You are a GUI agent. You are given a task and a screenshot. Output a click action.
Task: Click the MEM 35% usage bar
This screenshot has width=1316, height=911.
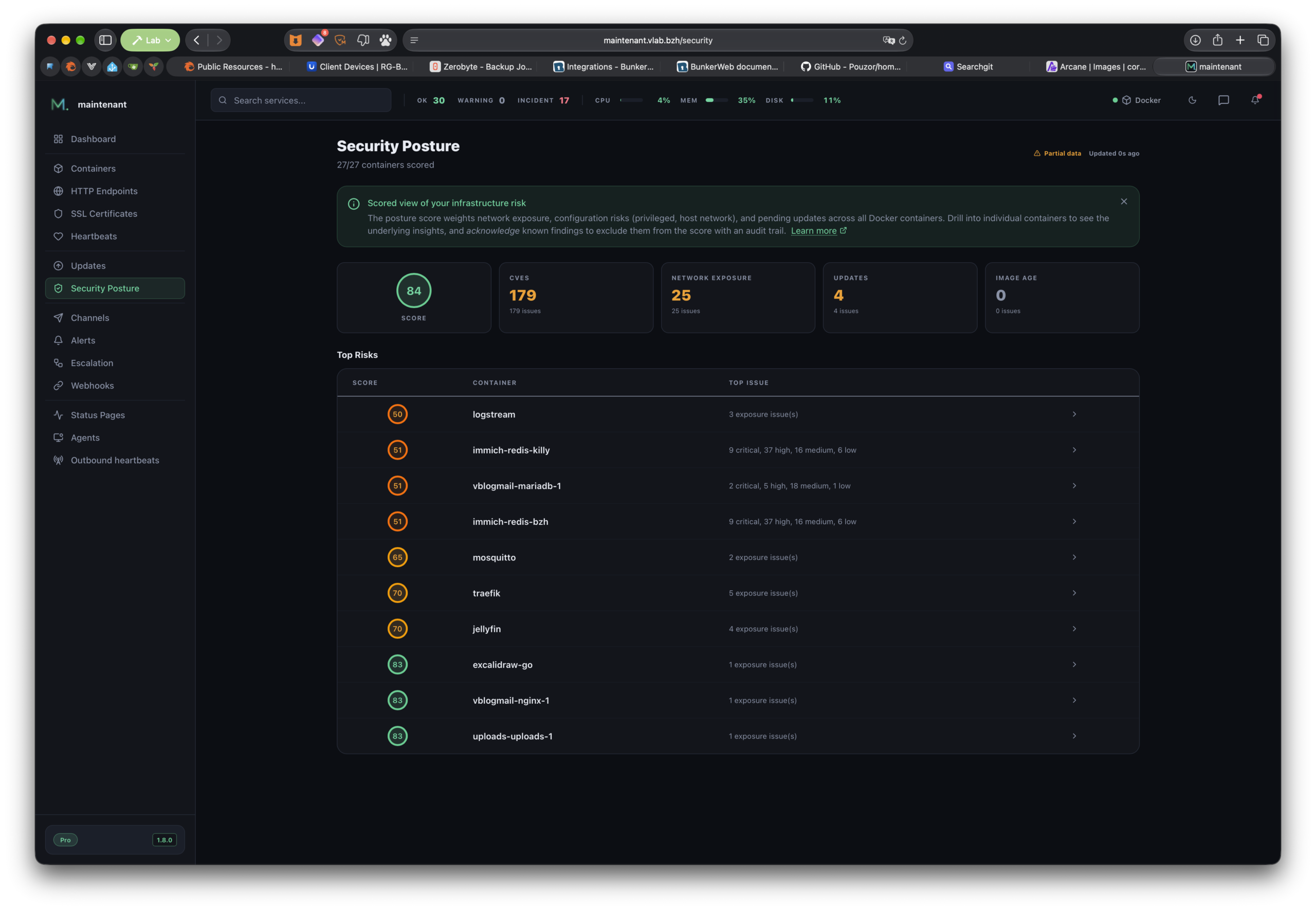pyautogui.click(x=717, y=100)
